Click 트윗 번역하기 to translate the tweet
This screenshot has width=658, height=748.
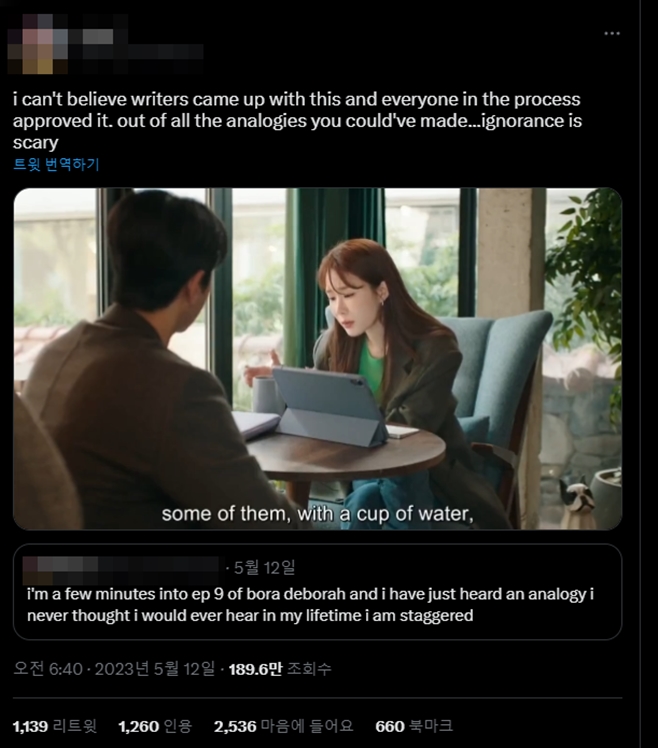[56, 165]
